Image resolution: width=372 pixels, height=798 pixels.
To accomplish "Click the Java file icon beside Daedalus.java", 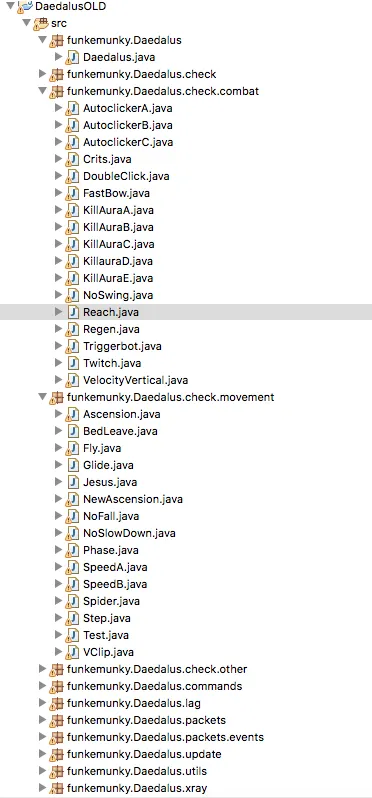I will tap(73, 58).
